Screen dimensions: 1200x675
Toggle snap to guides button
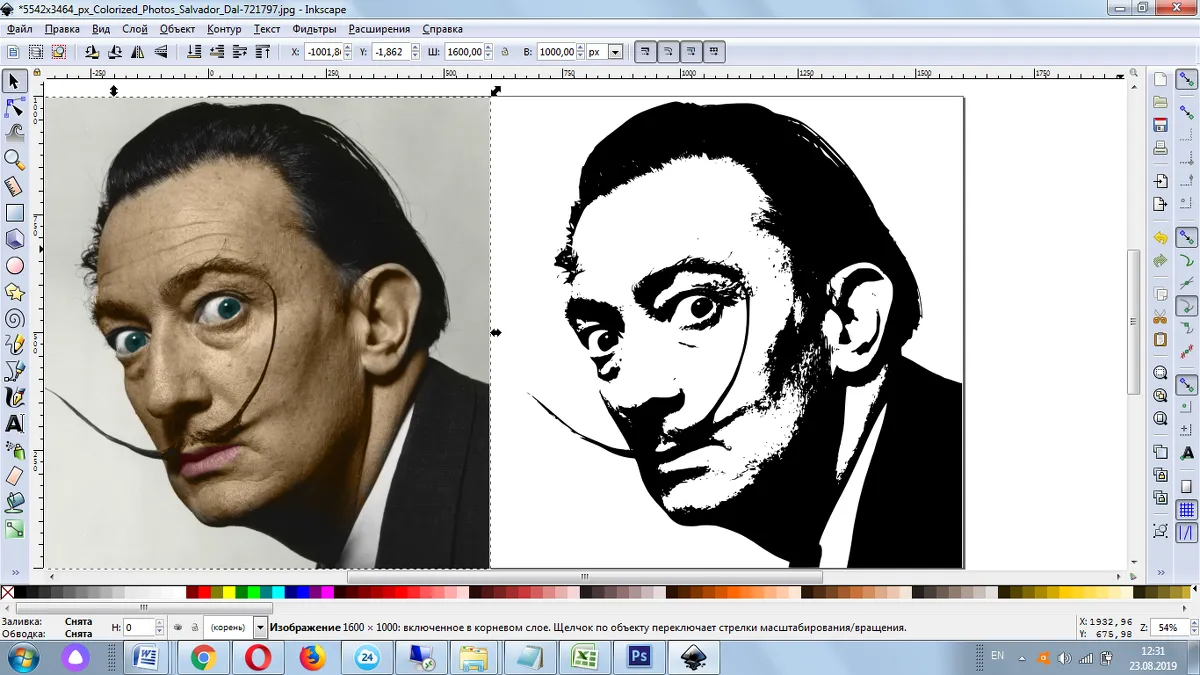(x=1187, y=533)
